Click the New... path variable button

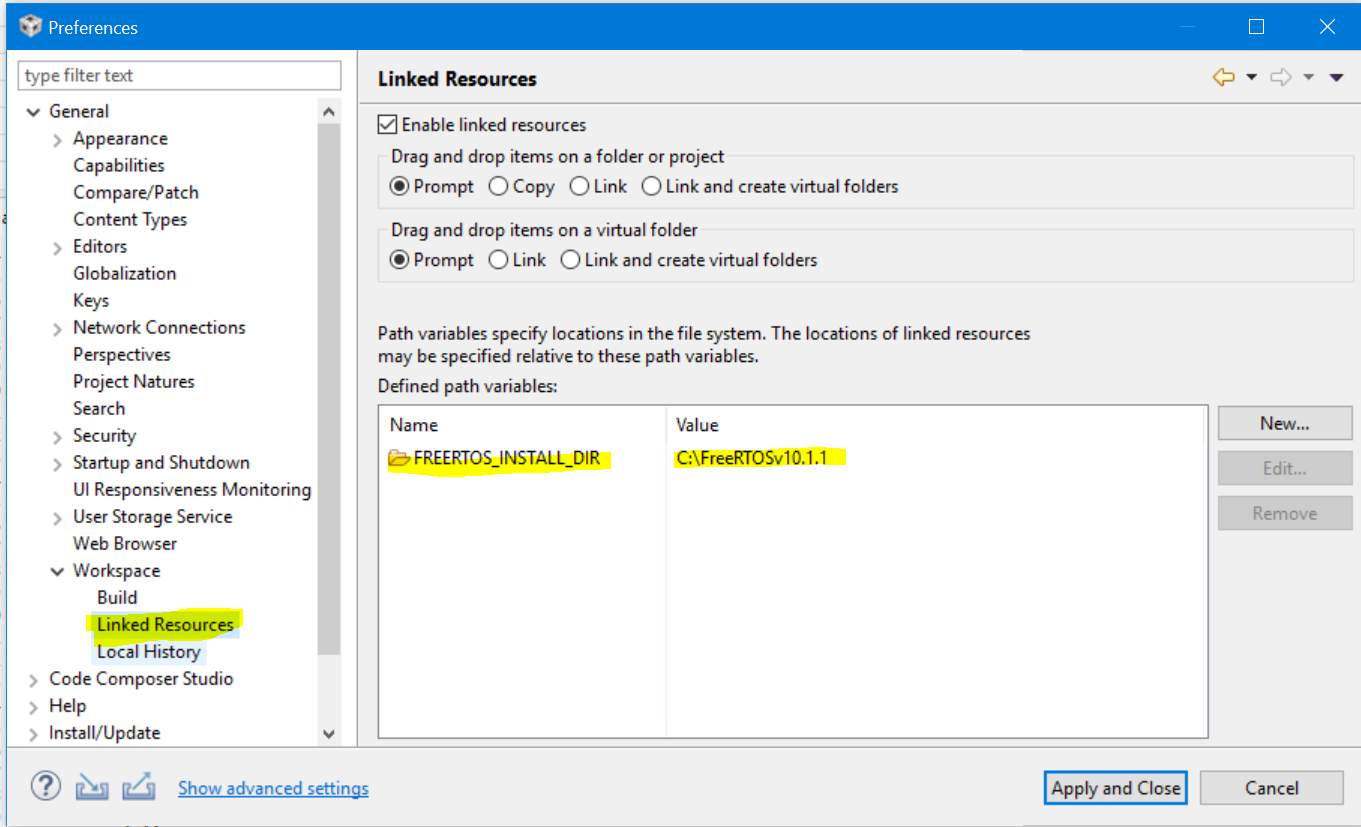1284,423
